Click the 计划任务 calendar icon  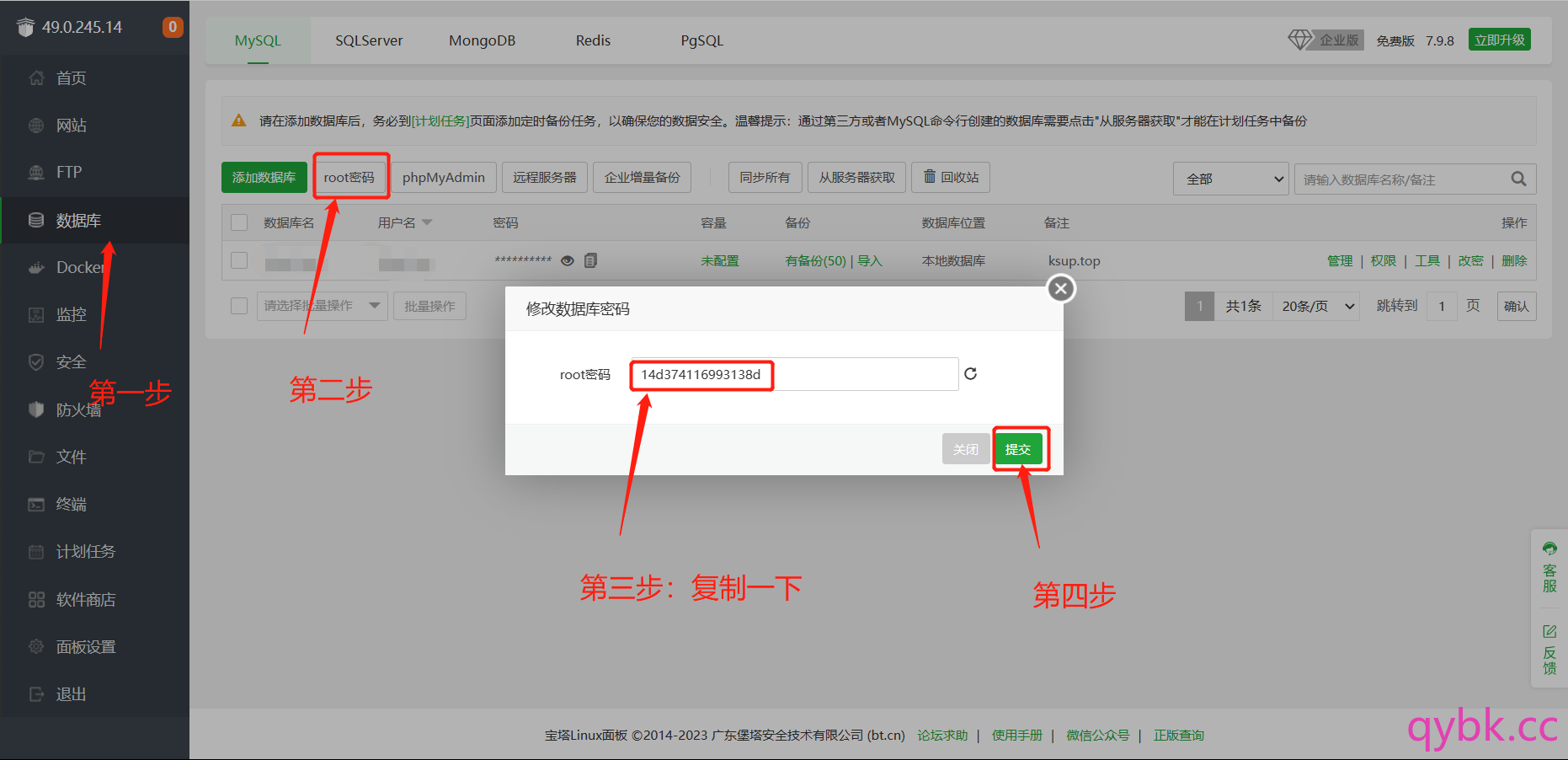[x=36, y=552]
